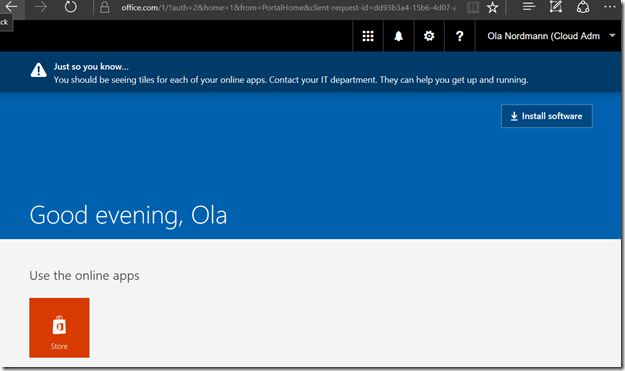
Task: Open the Hub lines icon
Action: 529,6
